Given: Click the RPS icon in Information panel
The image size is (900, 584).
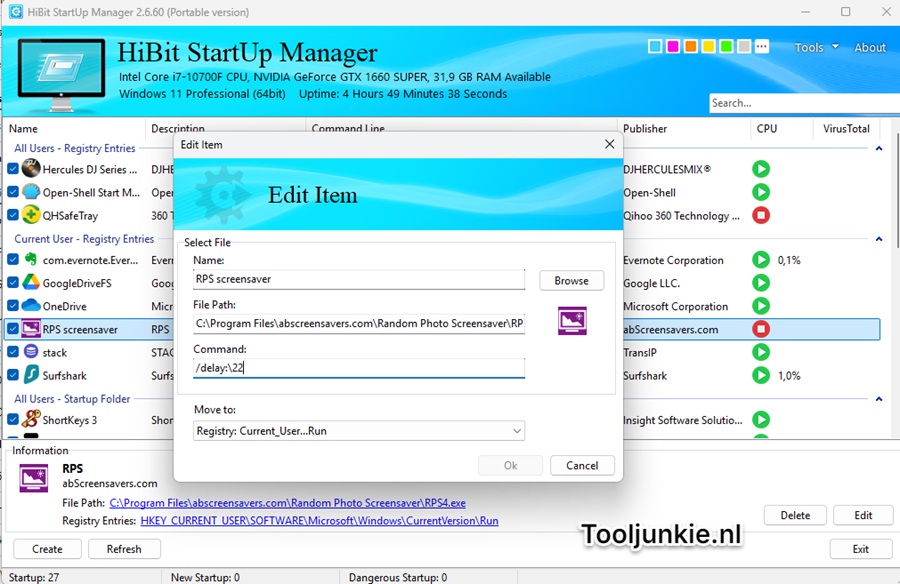Looking at the screenshot, I should (x=34, y=478).
